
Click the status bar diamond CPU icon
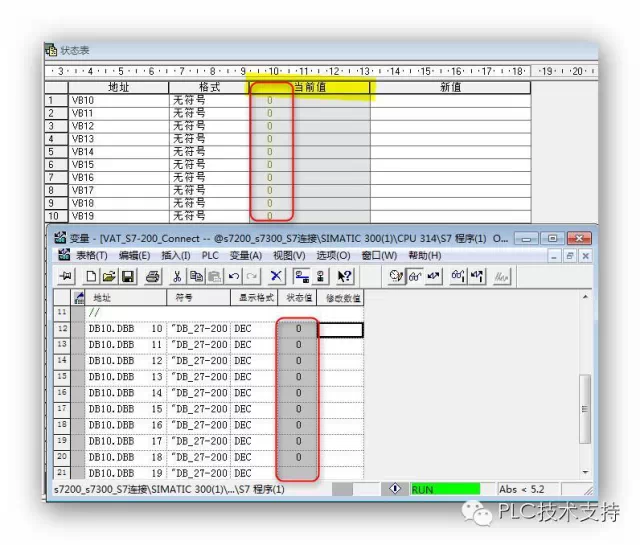(x=395, y=489)
